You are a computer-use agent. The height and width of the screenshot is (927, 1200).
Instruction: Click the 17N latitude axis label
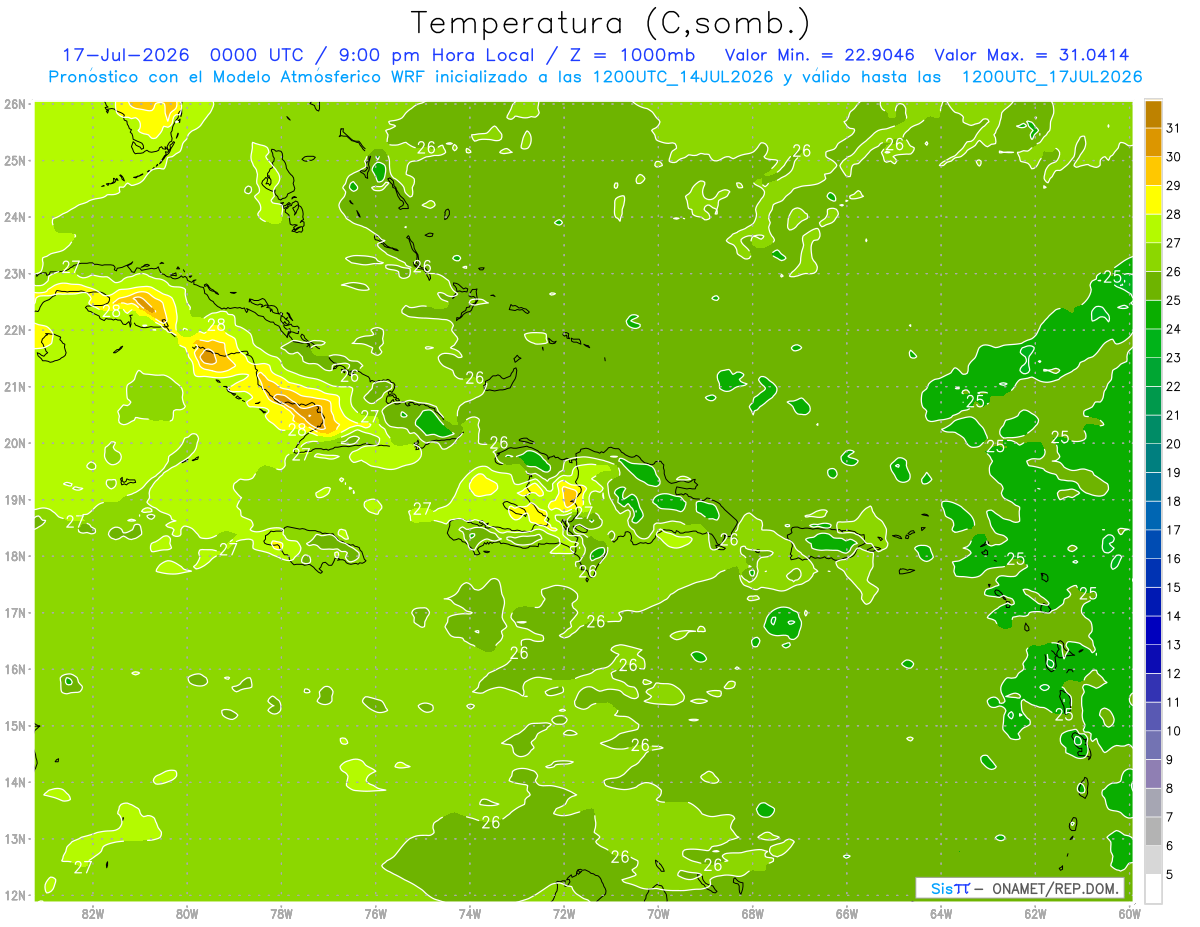tap(14, 612)
